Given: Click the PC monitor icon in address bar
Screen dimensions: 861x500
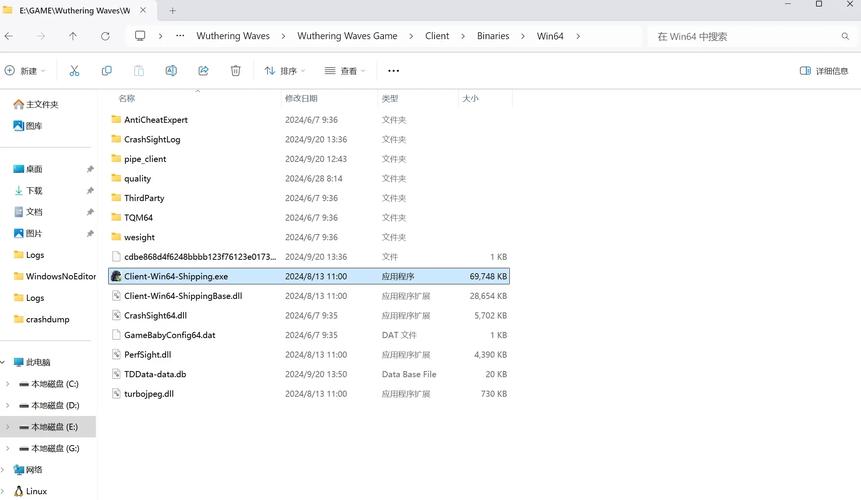Looking at the screenshot, I should click(140, 36).
